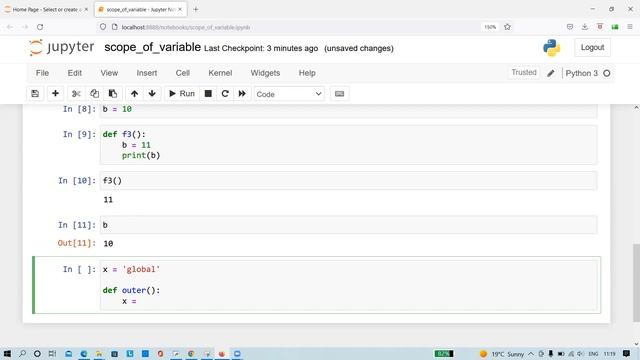This screenshot has height=360, width=640.
Task: Save and checkpoint the notebook
Action: click(x=35, y=94)
